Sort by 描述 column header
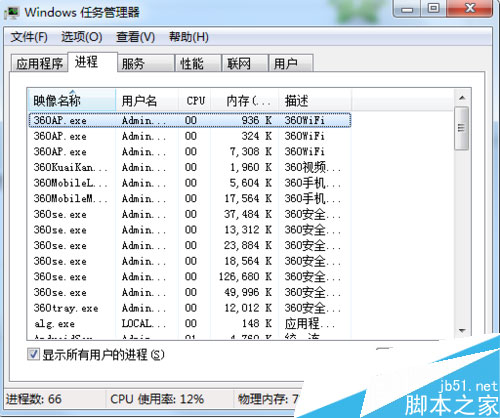Image resolution: width=500 pixels, height=418 pixels. [315, 100]
